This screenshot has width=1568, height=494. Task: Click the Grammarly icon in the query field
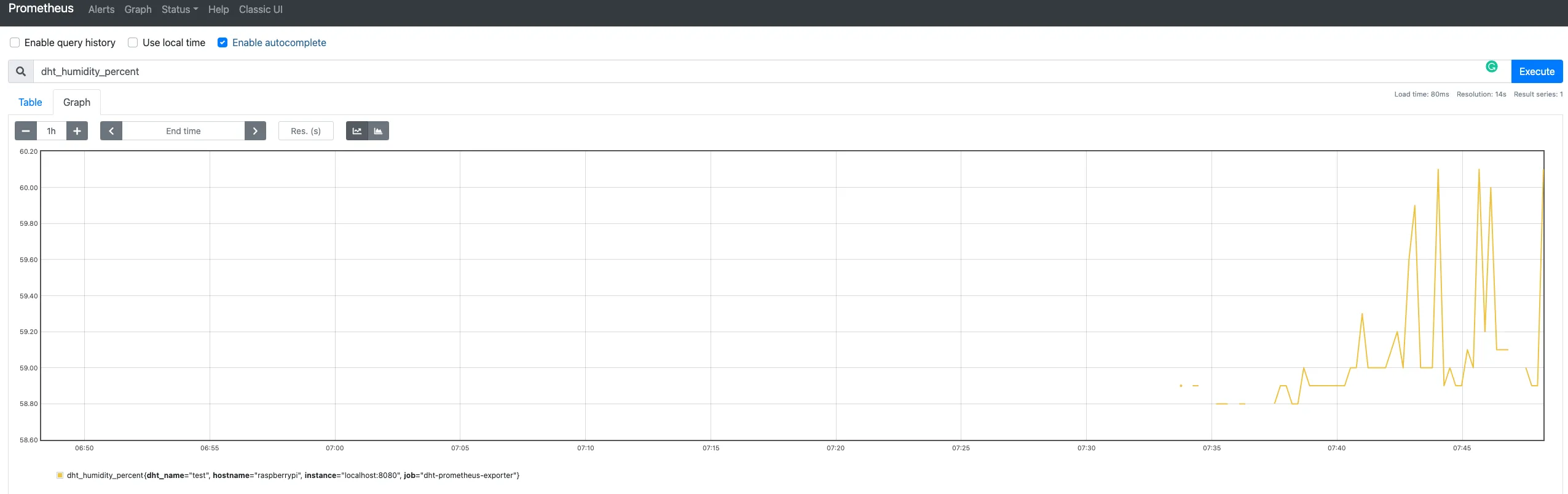(x=1491, y=66)
